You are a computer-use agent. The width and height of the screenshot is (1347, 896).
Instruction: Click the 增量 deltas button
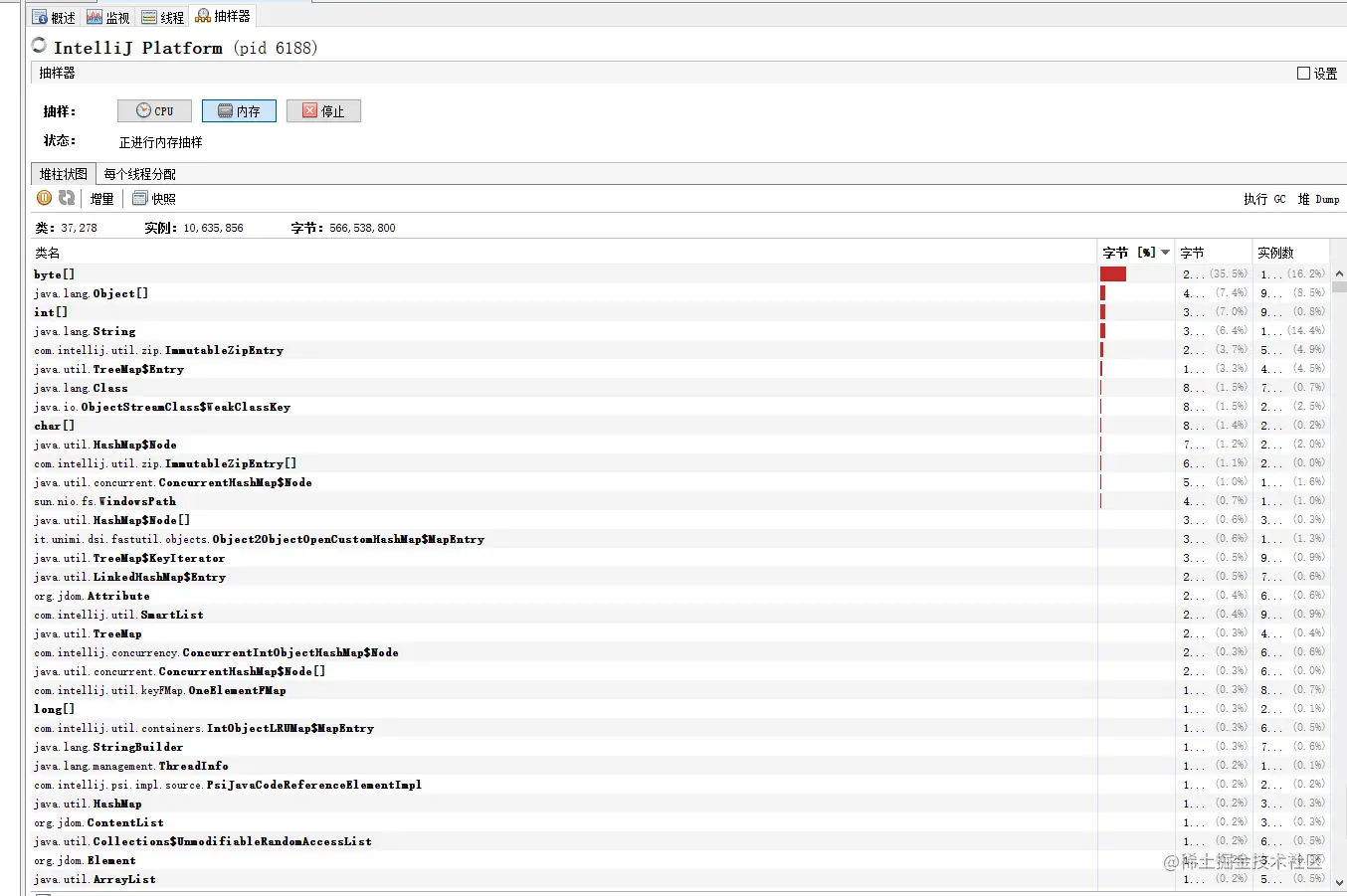101,199
